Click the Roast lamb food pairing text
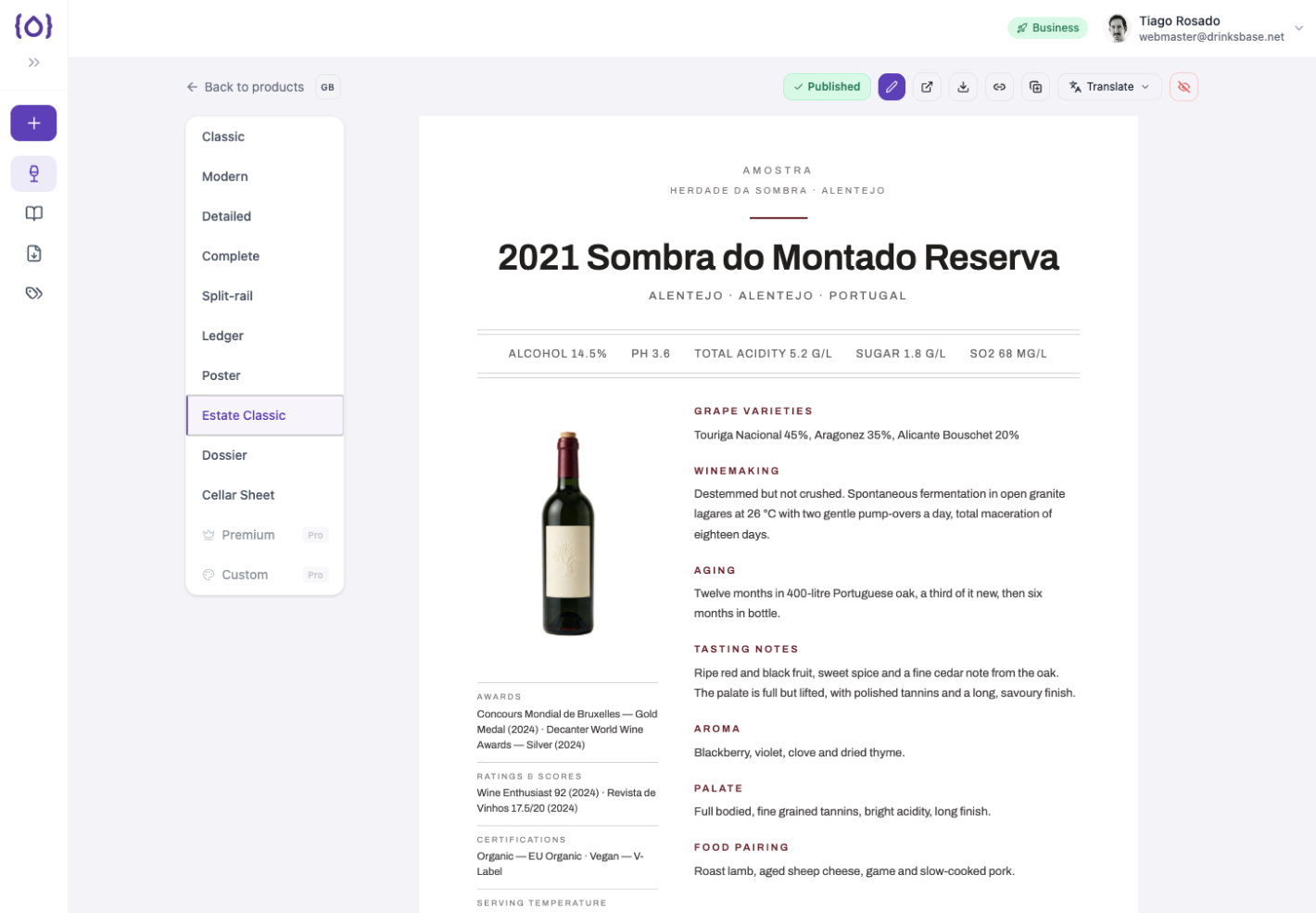The width and height of the screenshot is (1316, 913). tap(854, 871)
